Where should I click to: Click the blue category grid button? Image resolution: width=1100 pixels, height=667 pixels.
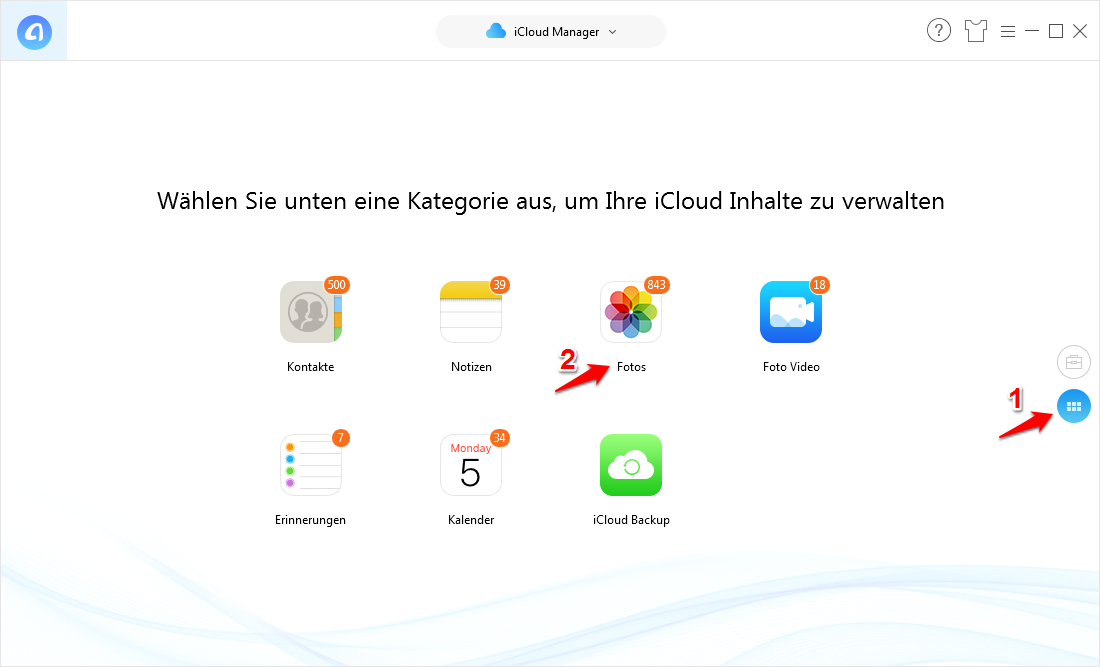1074,406
